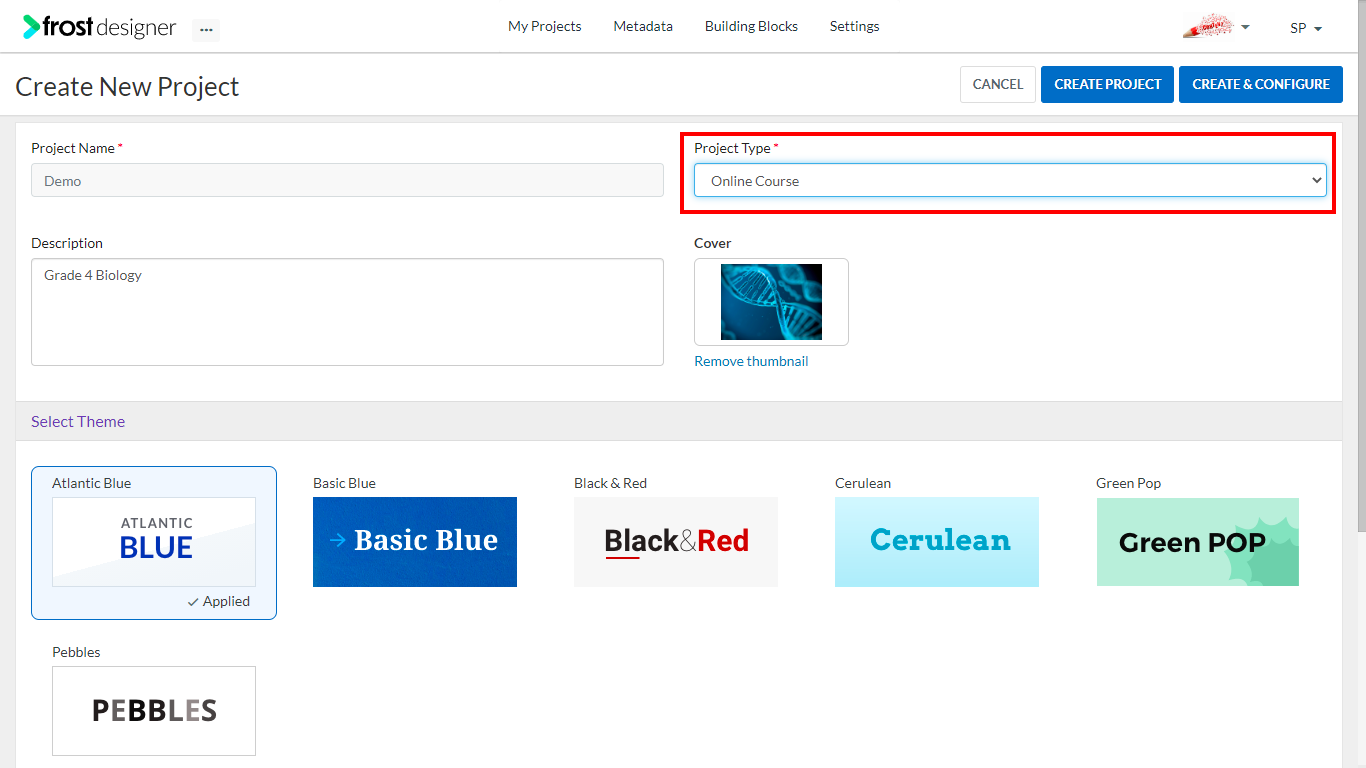Select the Atlantic Blue theme
Viewport: 1366px width, 768px height.
pyautogui.click(x=154, y=542)
